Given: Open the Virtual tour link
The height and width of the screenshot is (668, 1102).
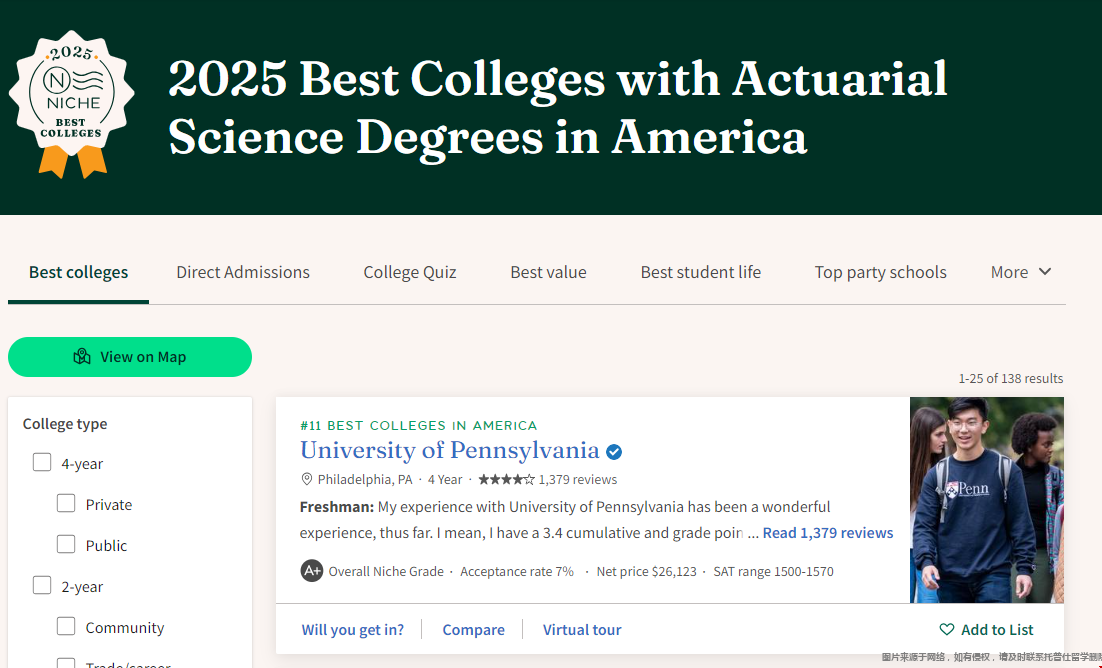Looking at the screenshot, I should 582,629.
